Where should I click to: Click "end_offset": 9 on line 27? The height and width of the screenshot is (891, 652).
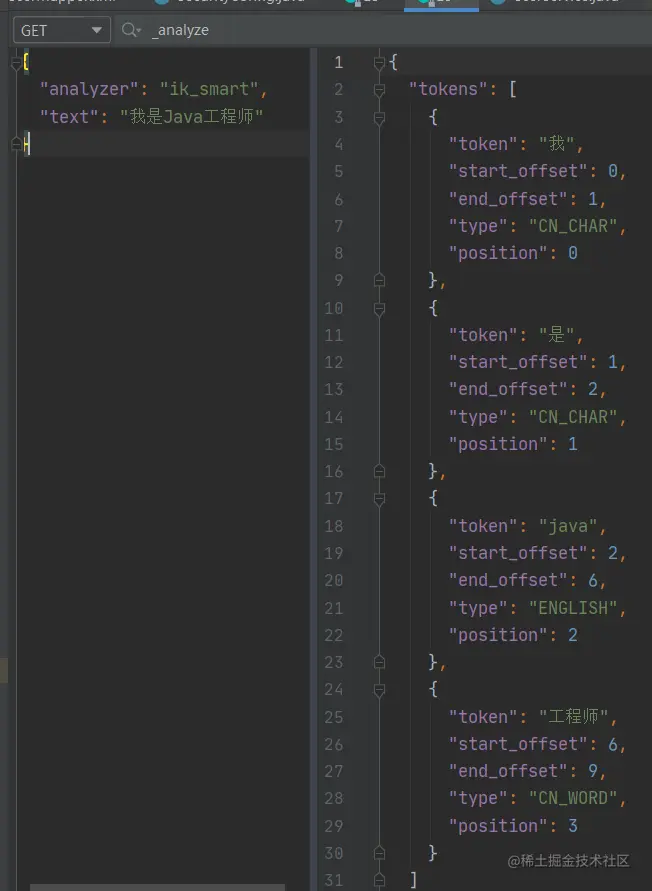[x=524, y=771]
